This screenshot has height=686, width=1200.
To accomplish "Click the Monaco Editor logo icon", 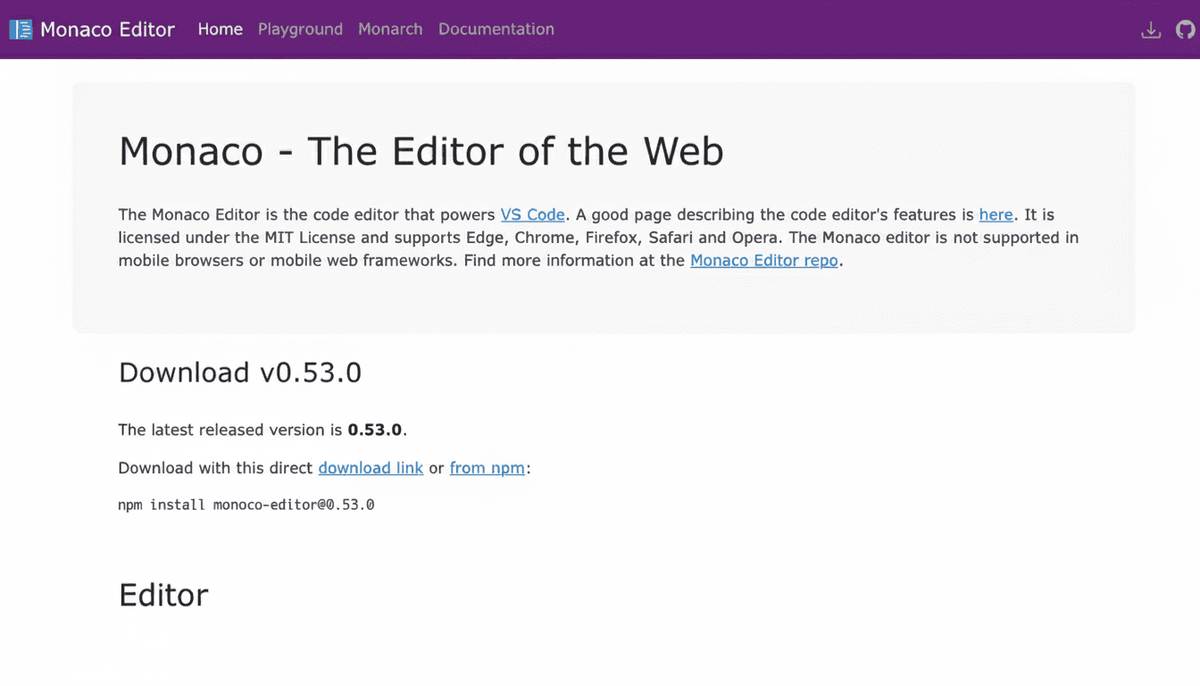I will pos(21,29).
